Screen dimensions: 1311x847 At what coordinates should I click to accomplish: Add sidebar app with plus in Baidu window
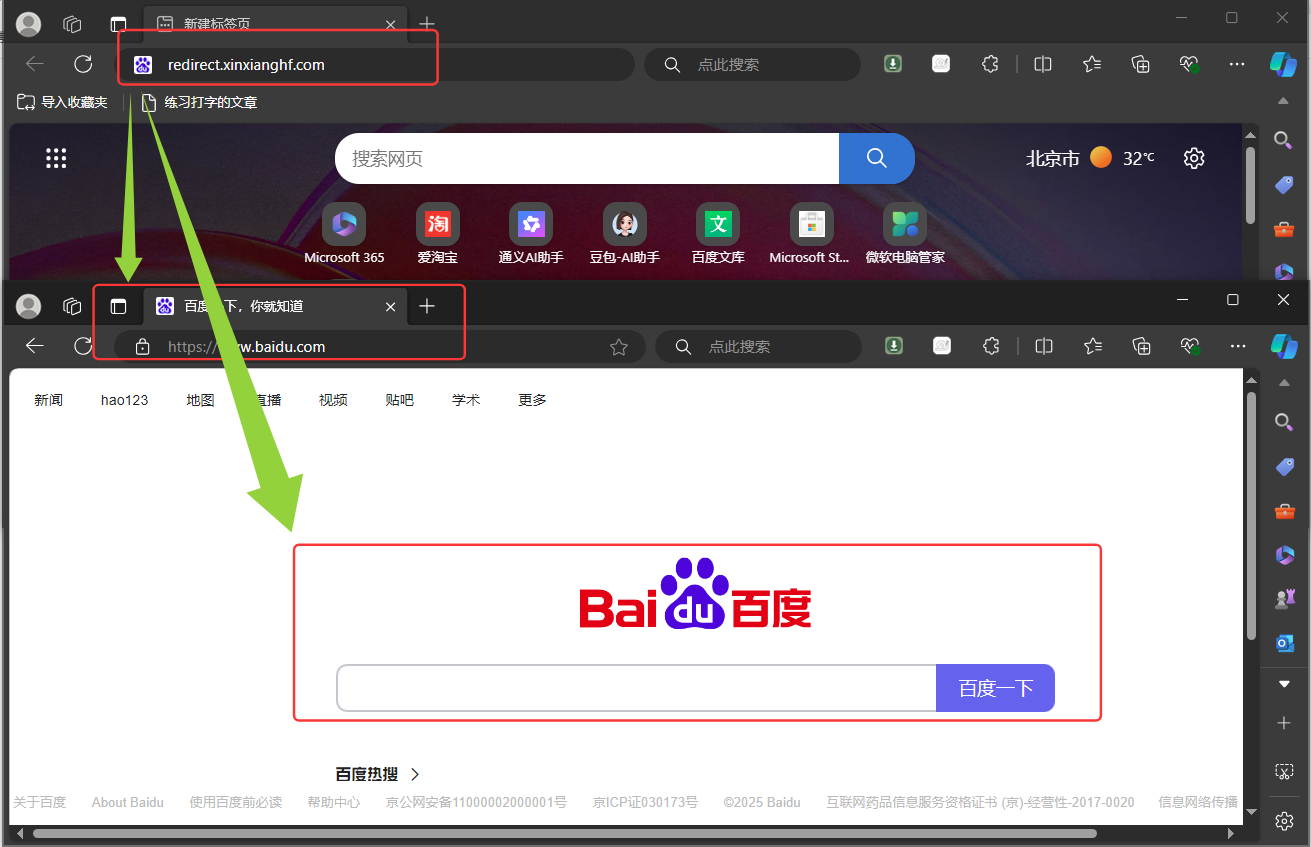tap(1284, 723)
